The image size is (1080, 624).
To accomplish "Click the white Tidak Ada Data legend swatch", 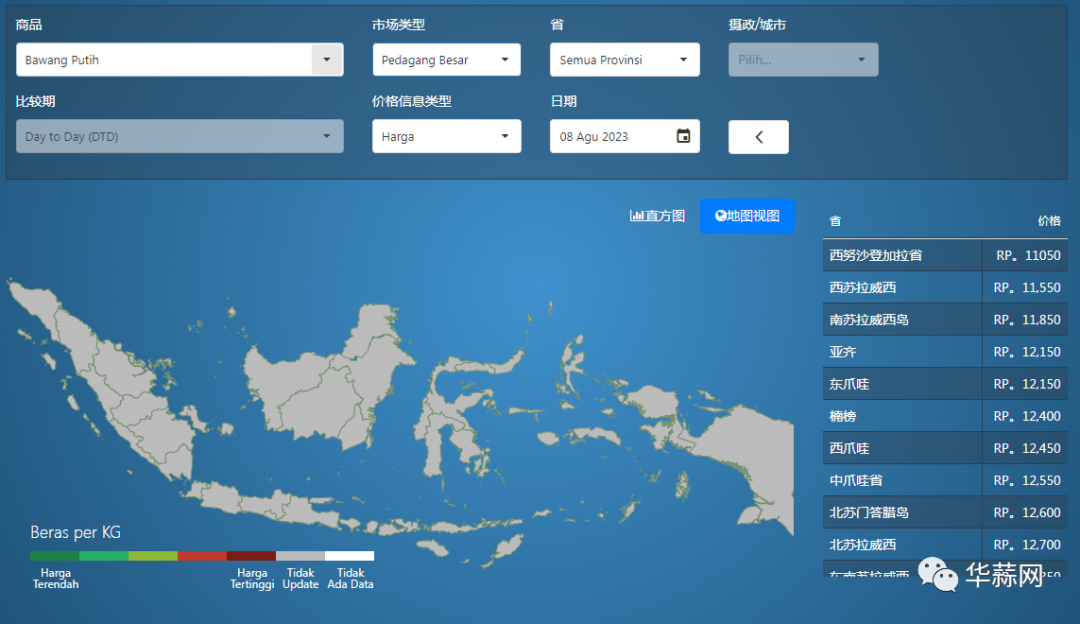I will pyautogui.click(x=350, y=556).
